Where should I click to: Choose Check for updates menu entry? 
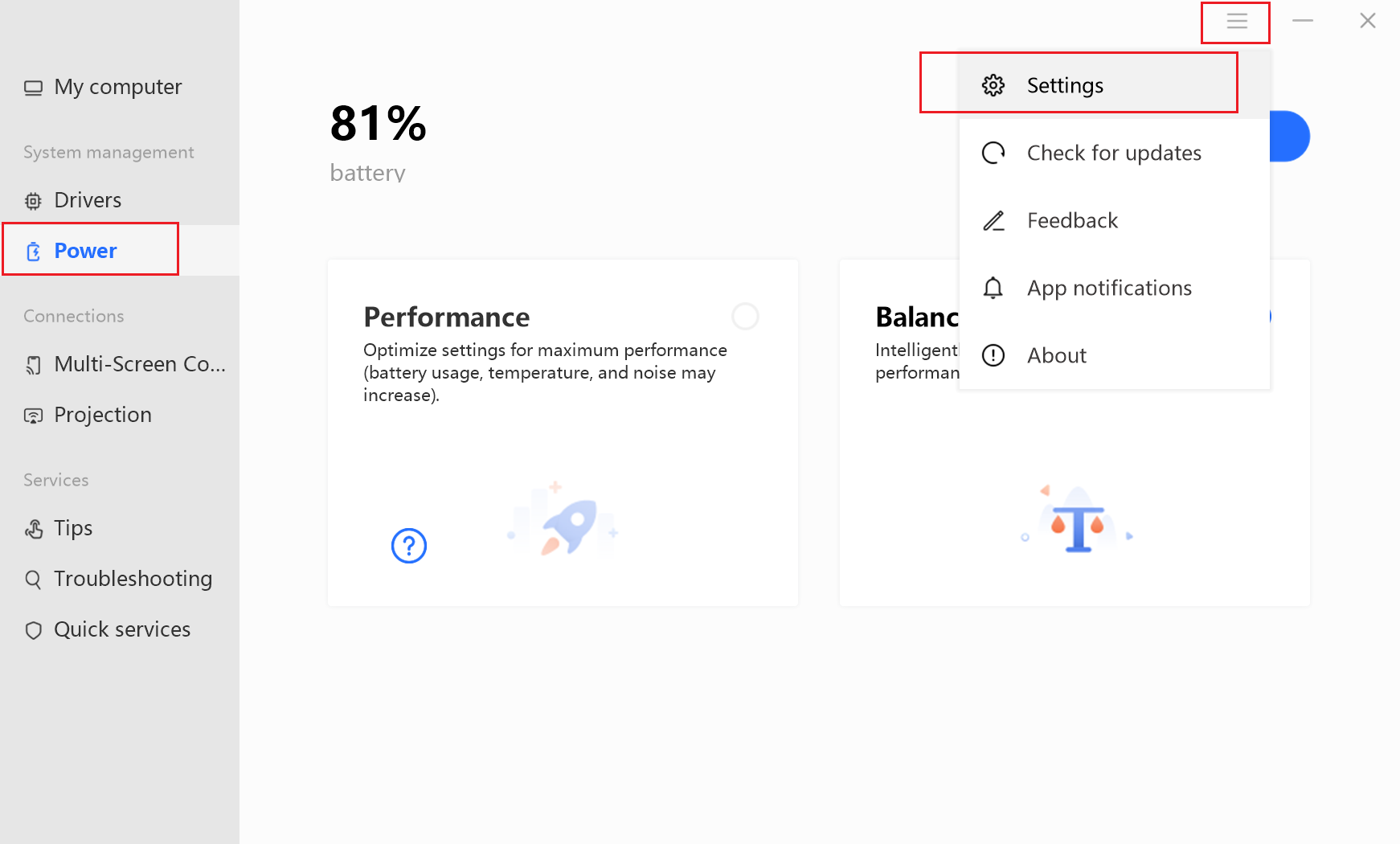tap(1114, 153)
